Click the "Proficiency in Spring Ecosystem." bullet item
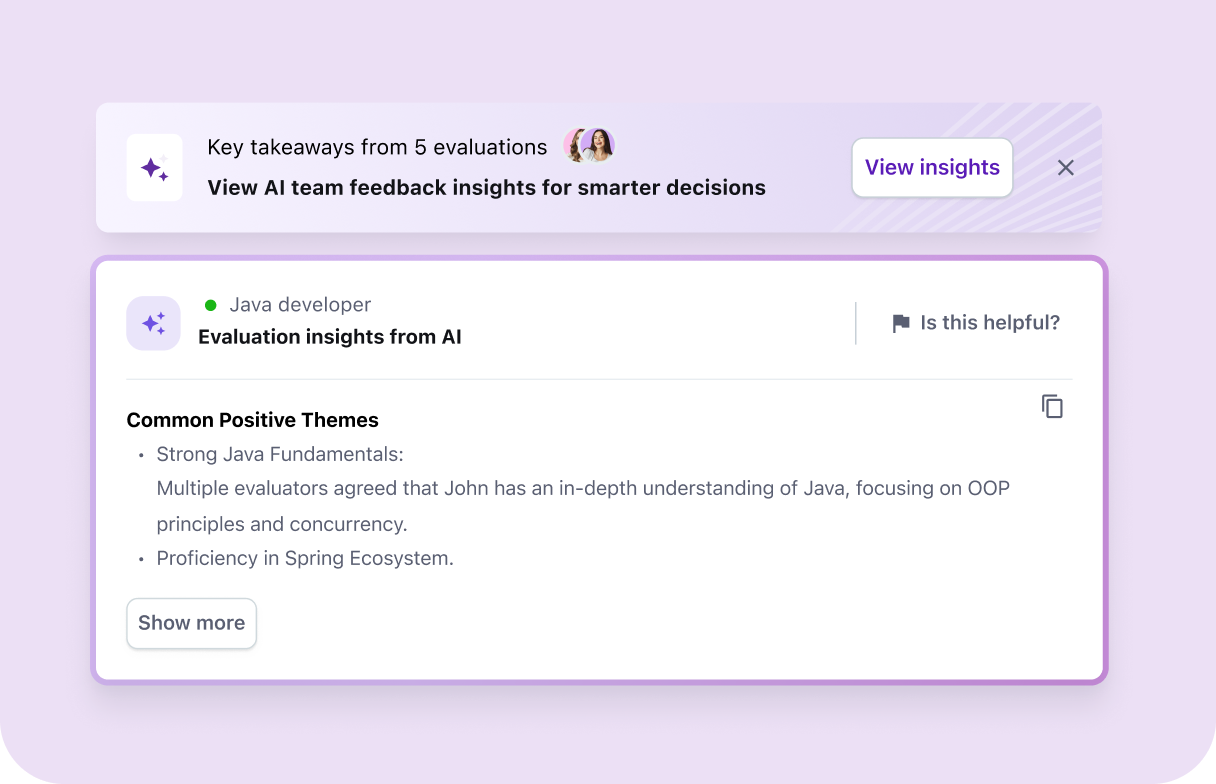 (305, 558)
